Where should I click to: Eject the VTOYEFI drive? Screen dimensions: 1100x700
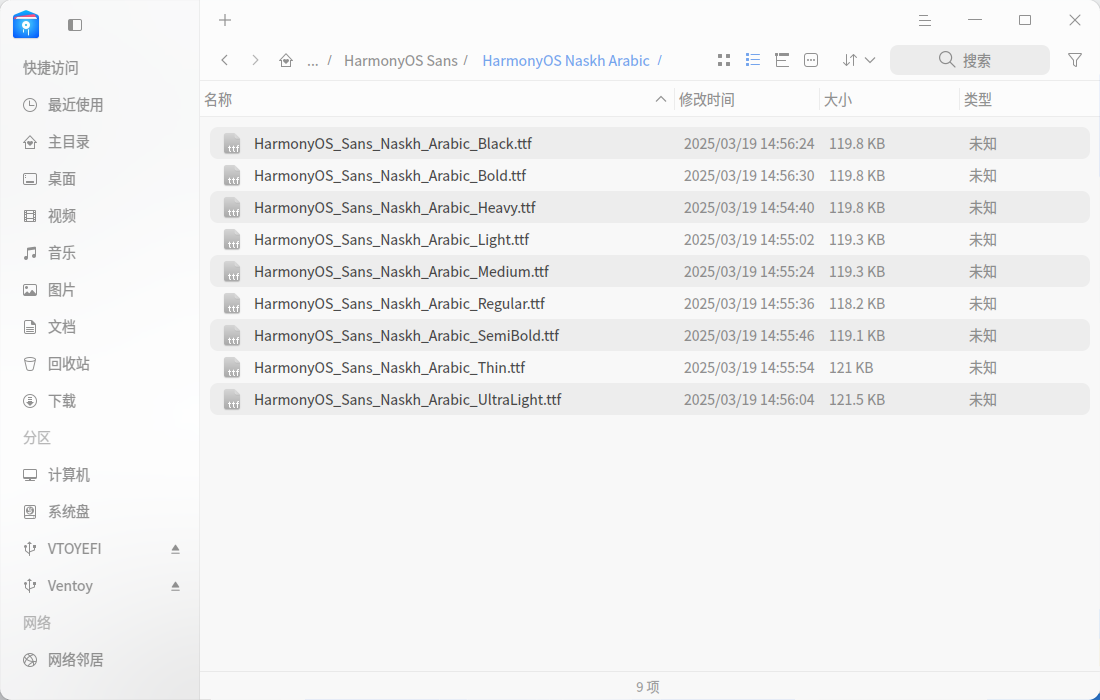coord(175,549)
